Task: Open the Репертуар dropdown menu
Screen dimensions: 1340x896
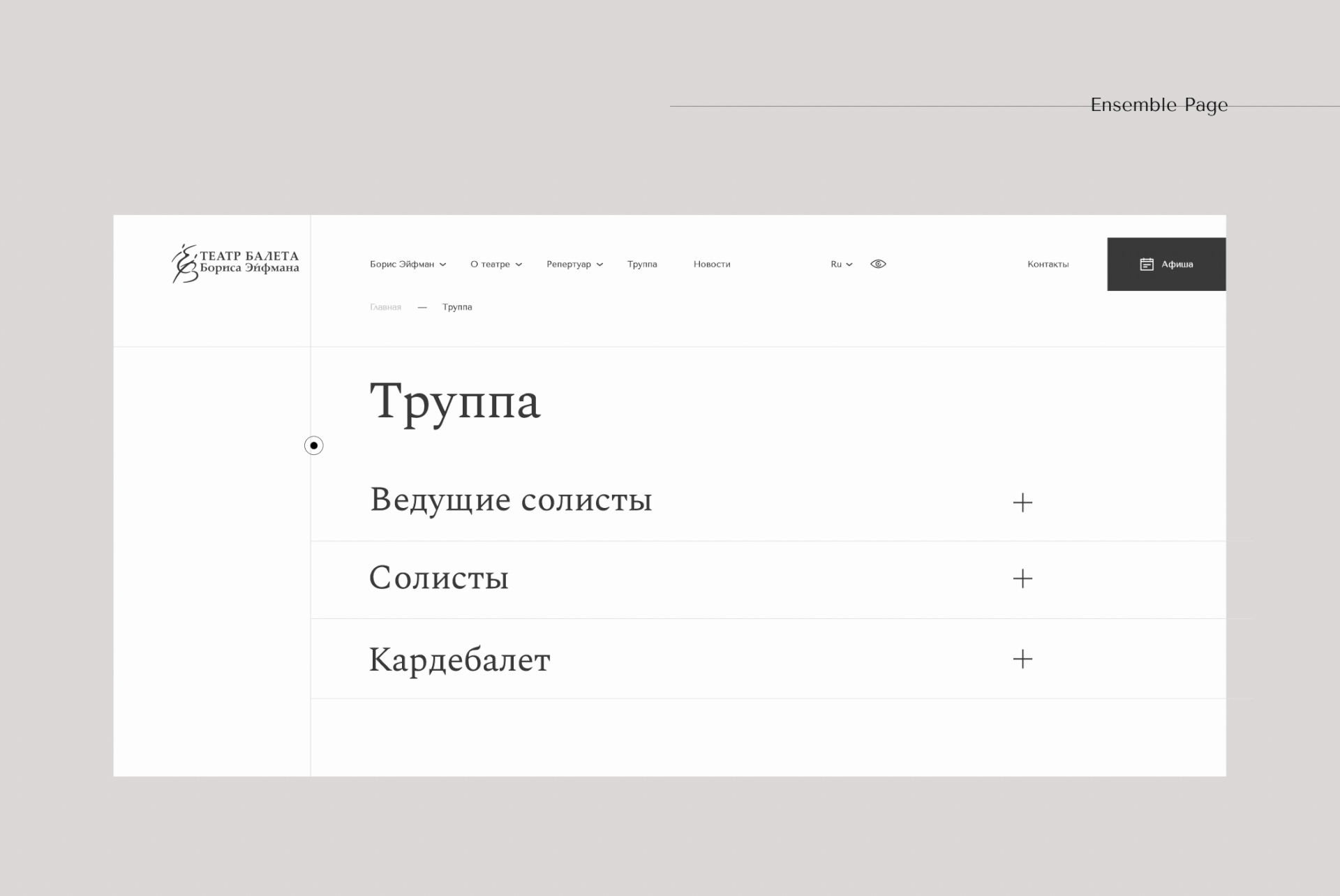Action: pos(574,264)
